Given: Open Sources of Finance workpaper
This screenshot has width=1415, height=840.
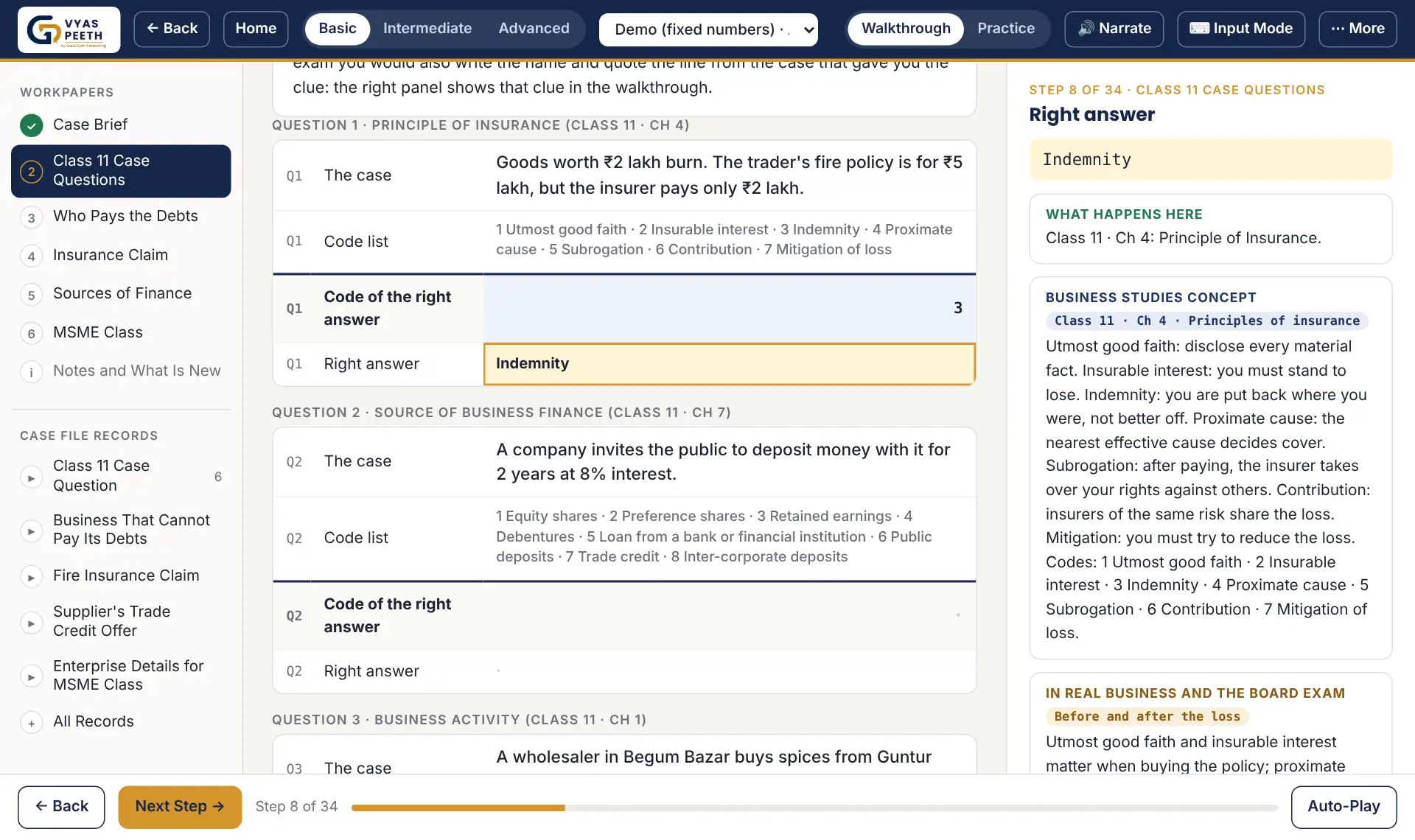Looking at the screenshot, I should [x=121, y=294].
